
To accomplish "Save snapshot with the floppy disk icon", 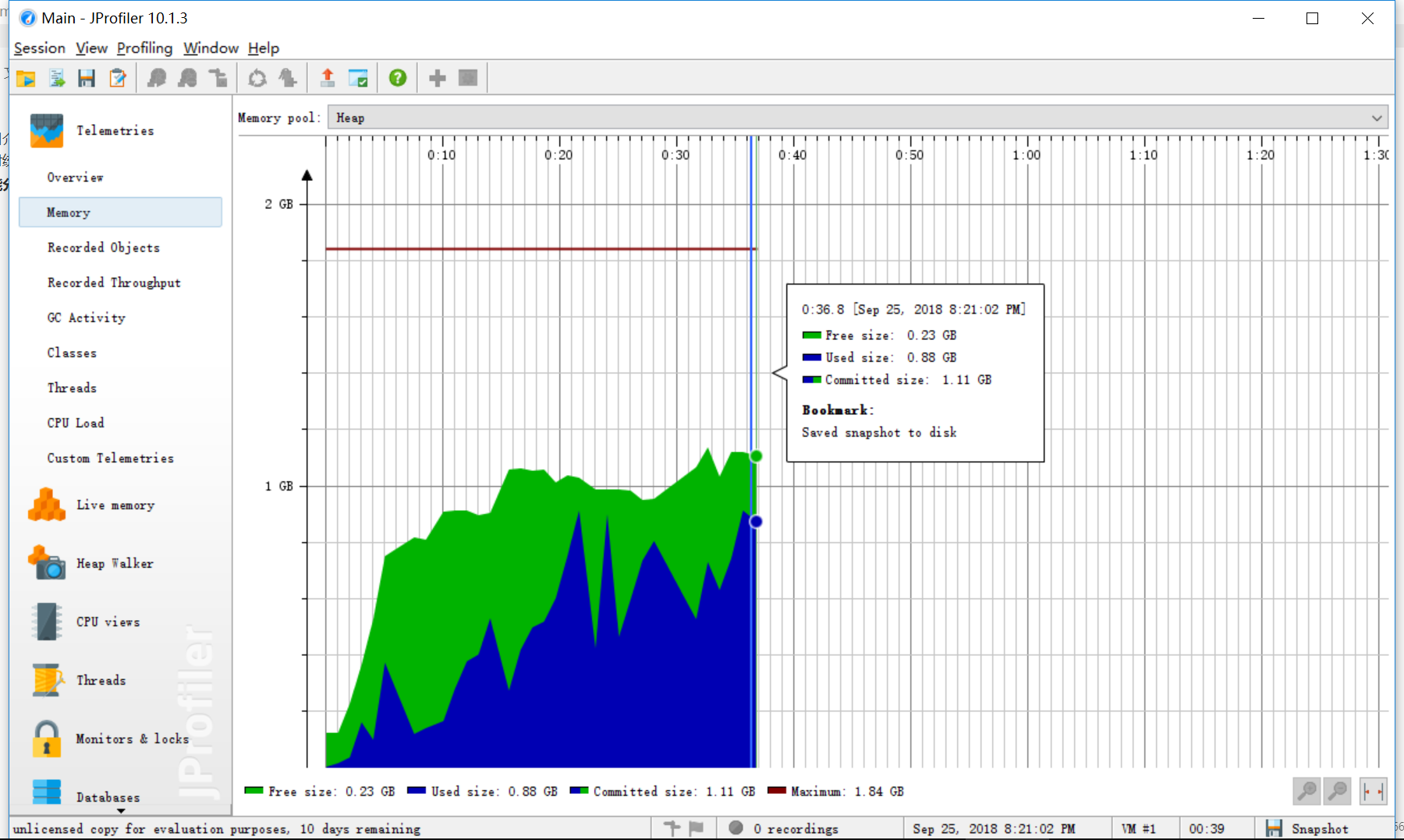I will pos(87,78).
